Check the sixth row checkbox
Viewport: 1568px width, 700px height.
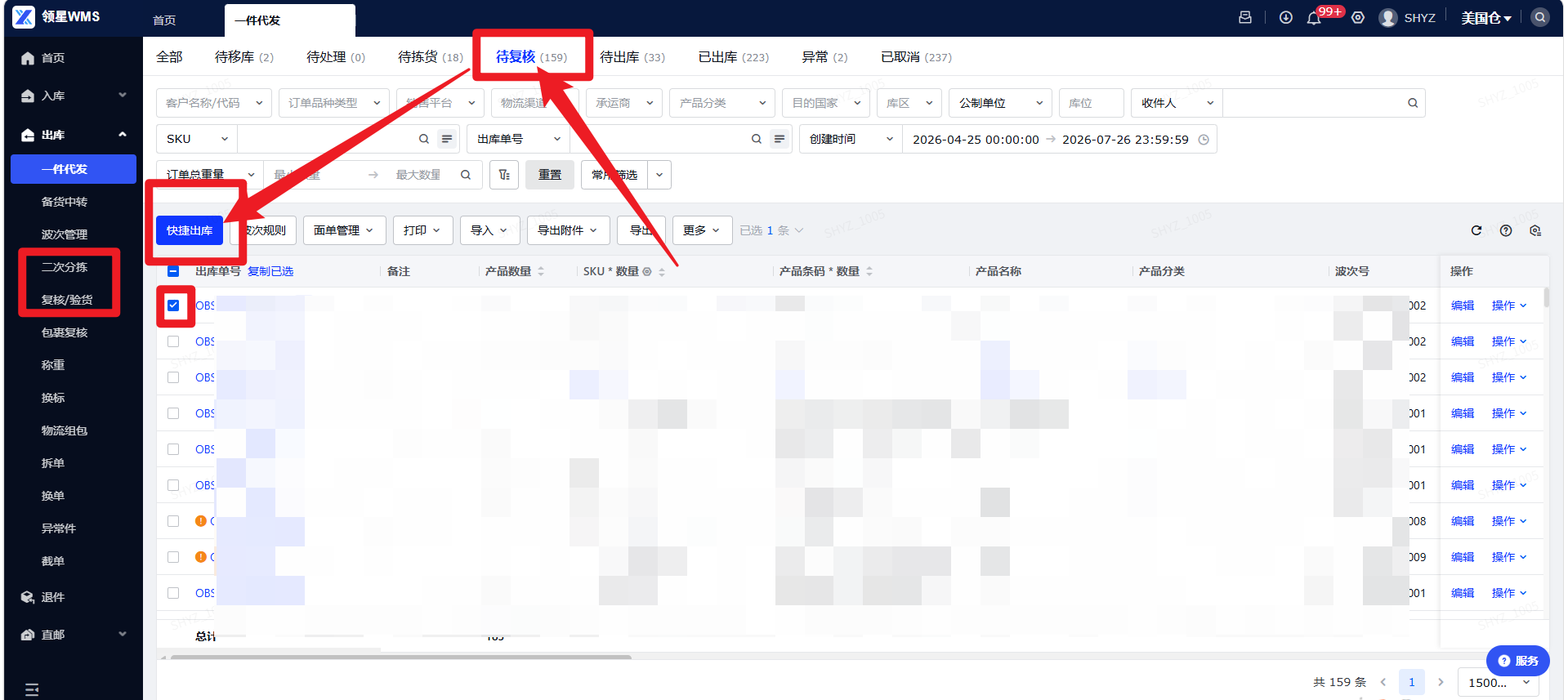tap(173, 485)
